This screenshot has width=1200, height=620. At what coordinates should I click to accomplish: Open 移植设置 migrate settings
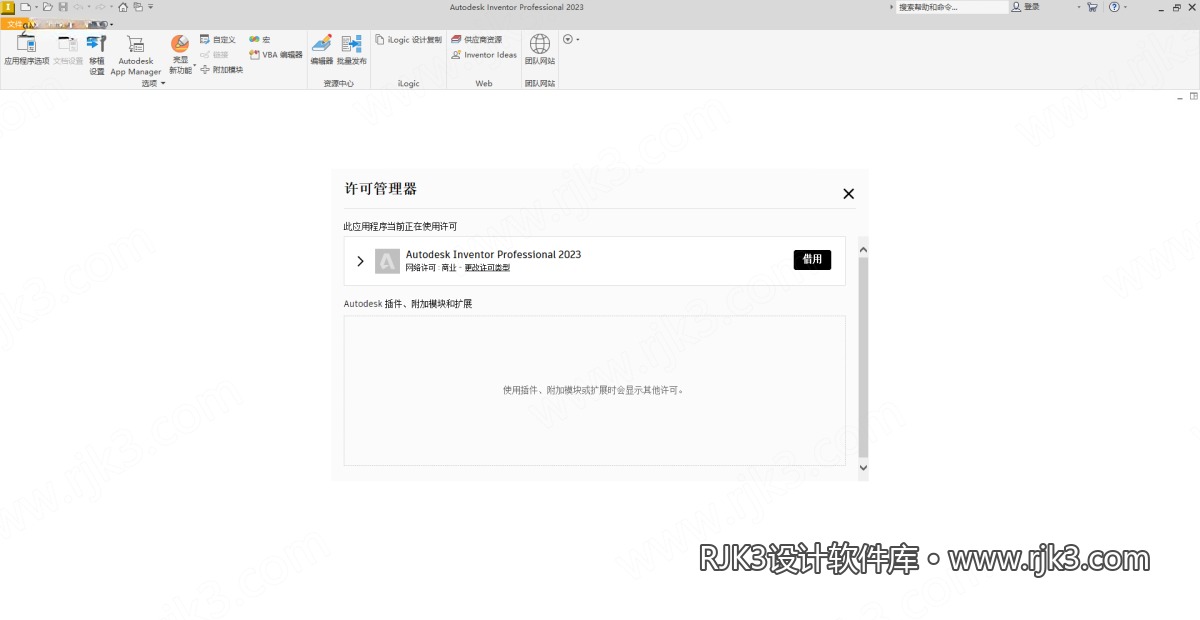tap(97, 54)
